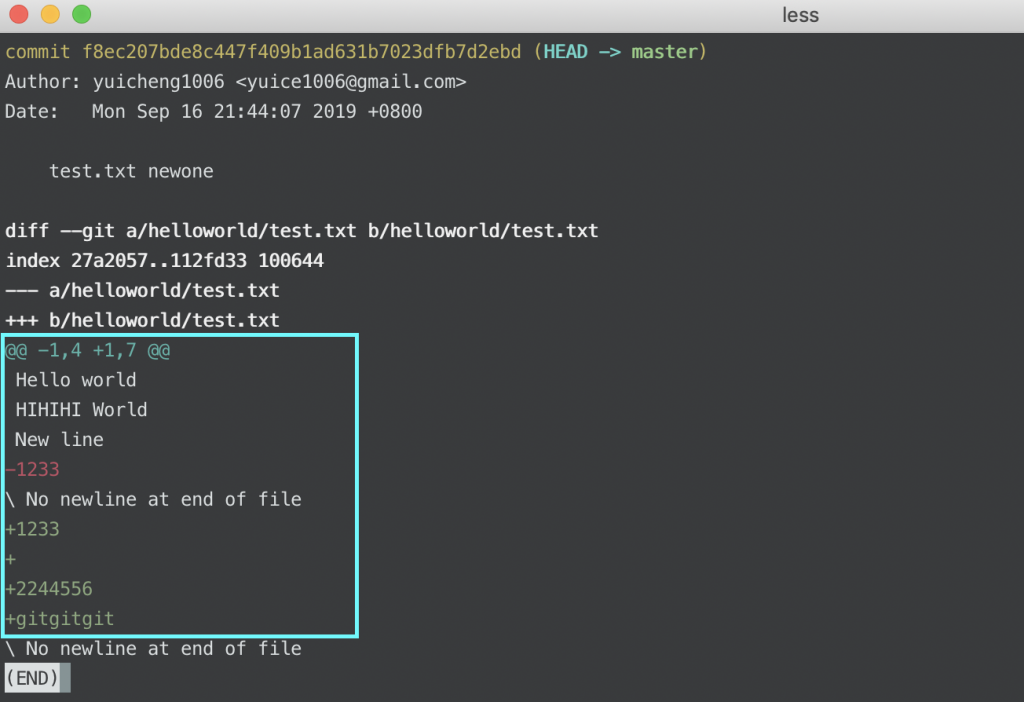Click the date line Mon Sep 16
The width and height of the screenshot is (1024, 702).
pyautogui.click(x=214, y=111)
